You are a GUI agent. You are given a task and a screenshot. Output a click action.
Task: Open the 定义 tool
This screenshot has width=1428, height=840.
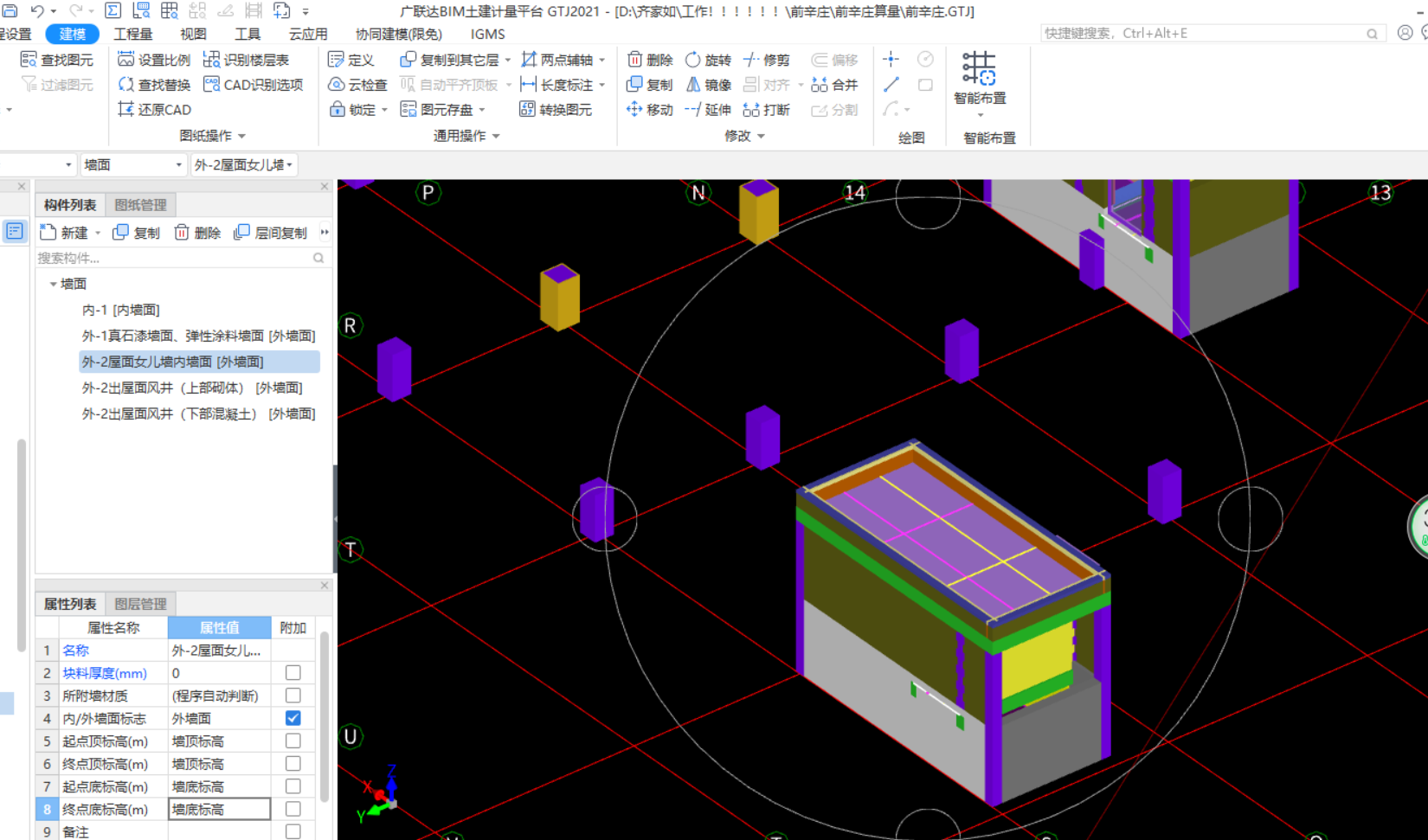(x=351, y=60)
